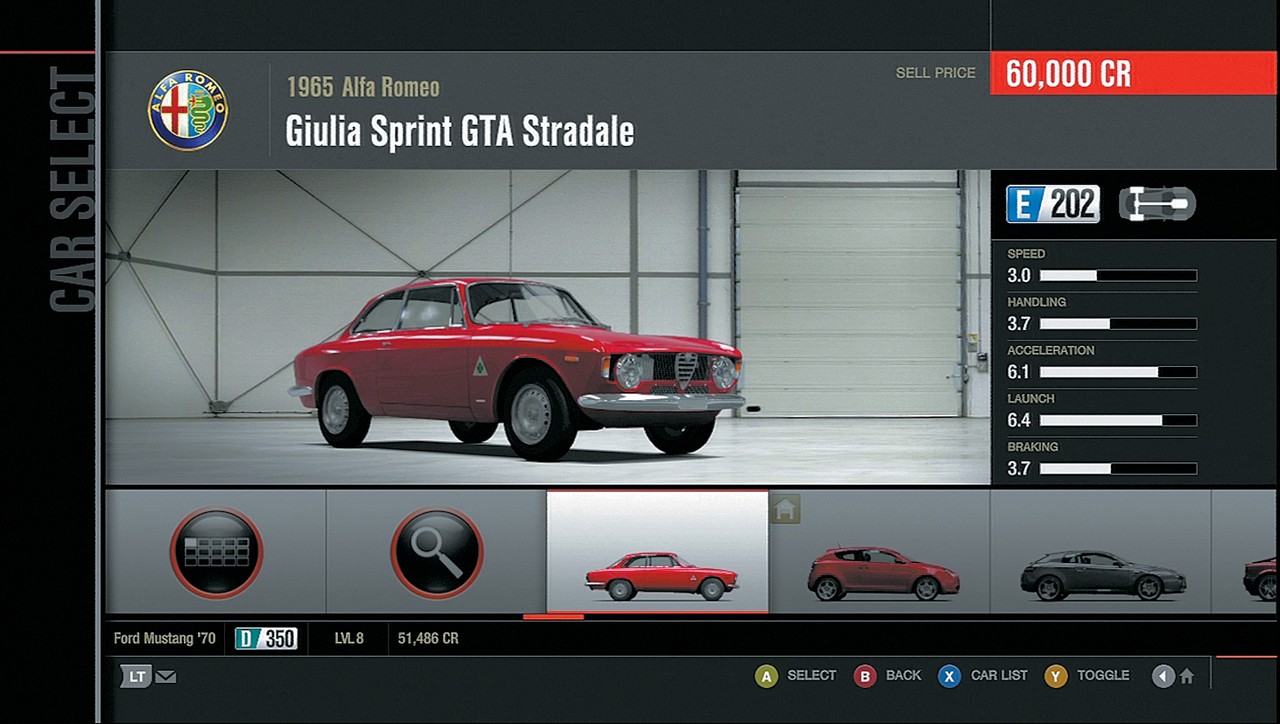Image resolution: width=1280 pixels, height=724 pixels.
Task: Click the blue X Car List button
Action: pos(950,676)
